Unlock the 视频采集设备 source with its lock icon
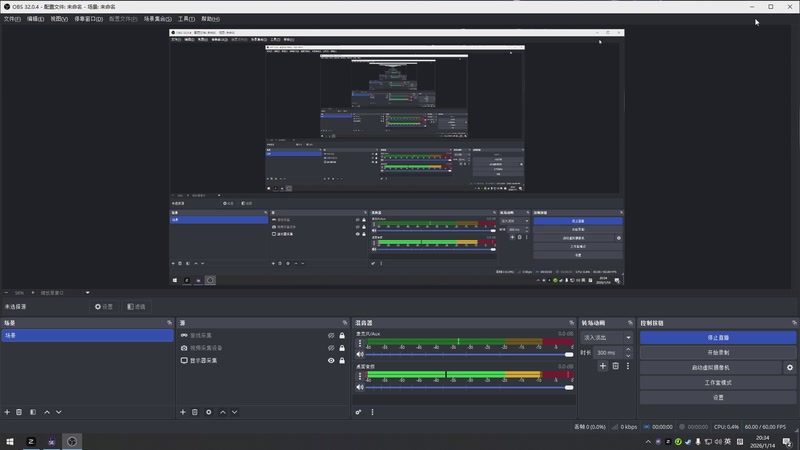Image resolution: width=800 pixels, height=450 pixels. coord(342,348)
